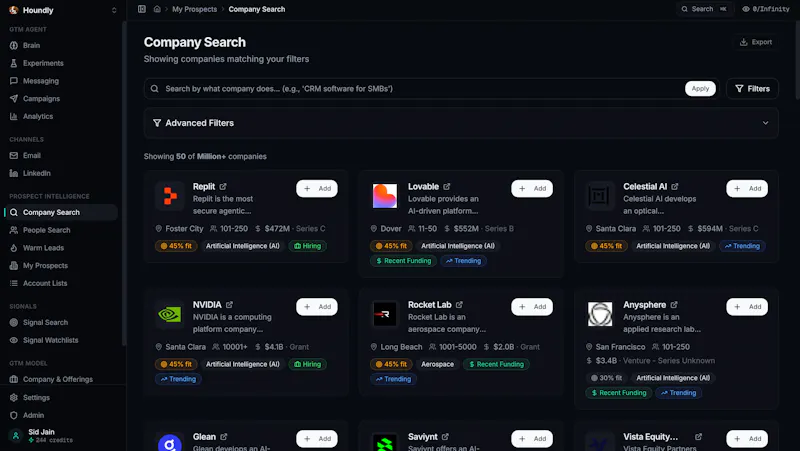Viewport: 800px width, 451px height.
Task: Open the Sid Jain user profile
Action: coord(61,436)
